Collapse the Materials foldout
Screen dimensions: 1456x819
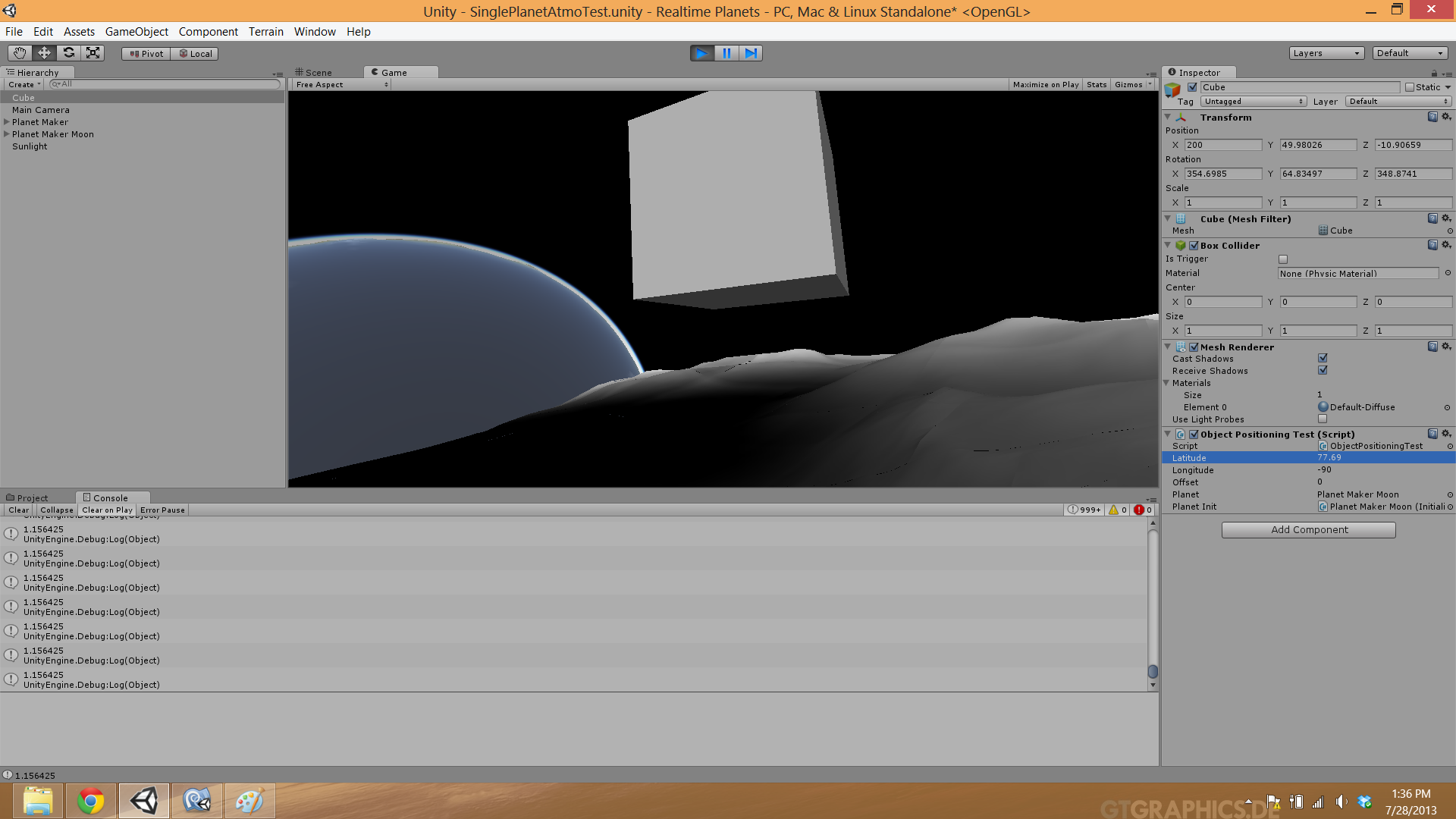coord(1167,383)
